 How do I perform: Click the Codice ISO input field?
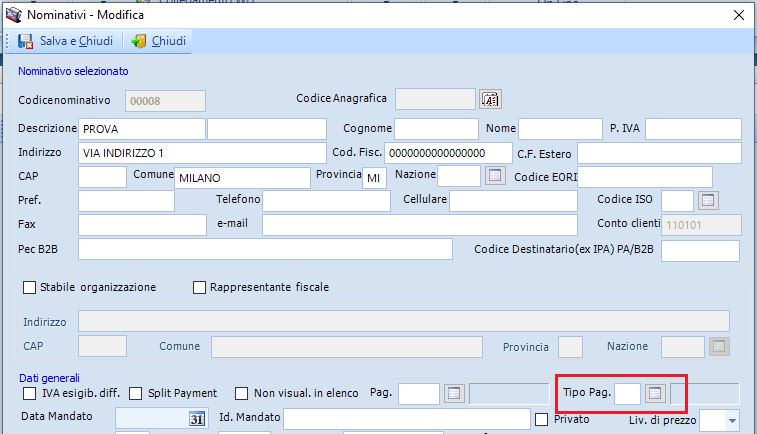pyautogui.click(x=677, y=201)
